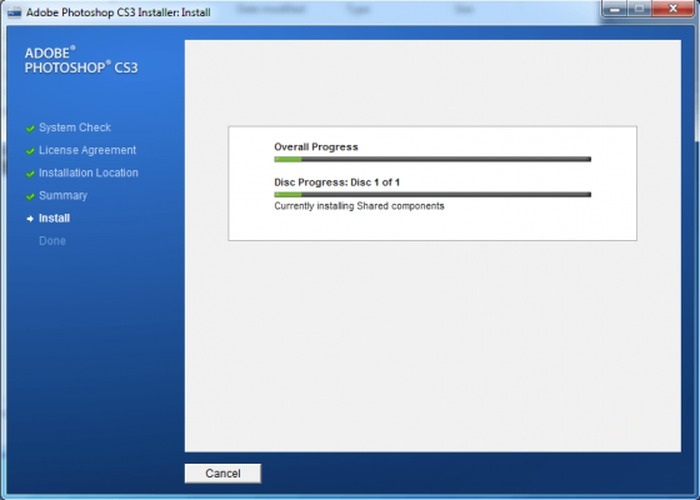This screenshot has height=500, width=700.
Task: Click the arrow icon beside Install step
Action: pos(30,219)
